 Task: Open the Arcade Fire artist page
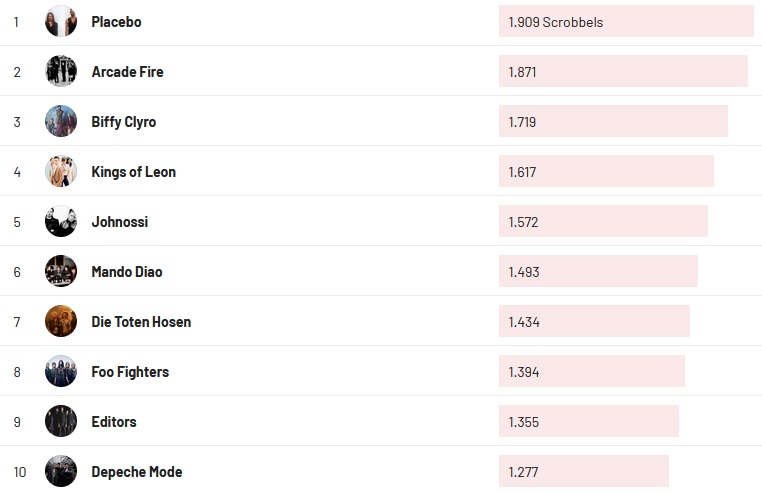[x=127, y=72]
